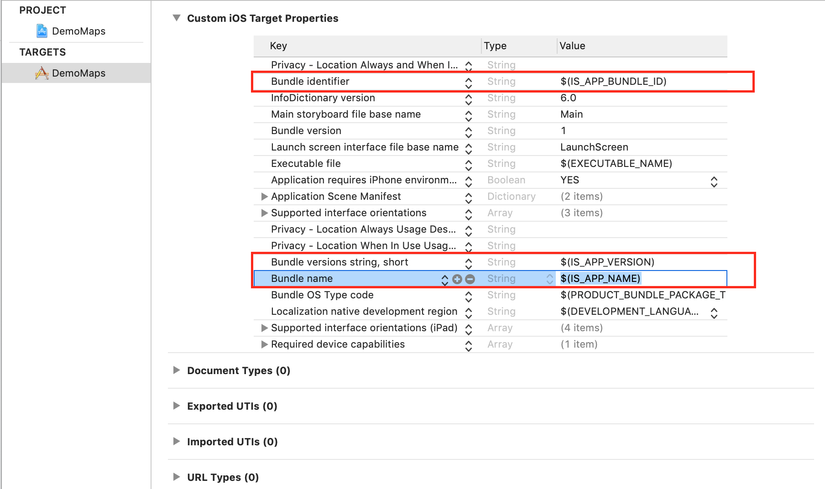
Task: Expand the Document Types section
Action: coord(177,371)
